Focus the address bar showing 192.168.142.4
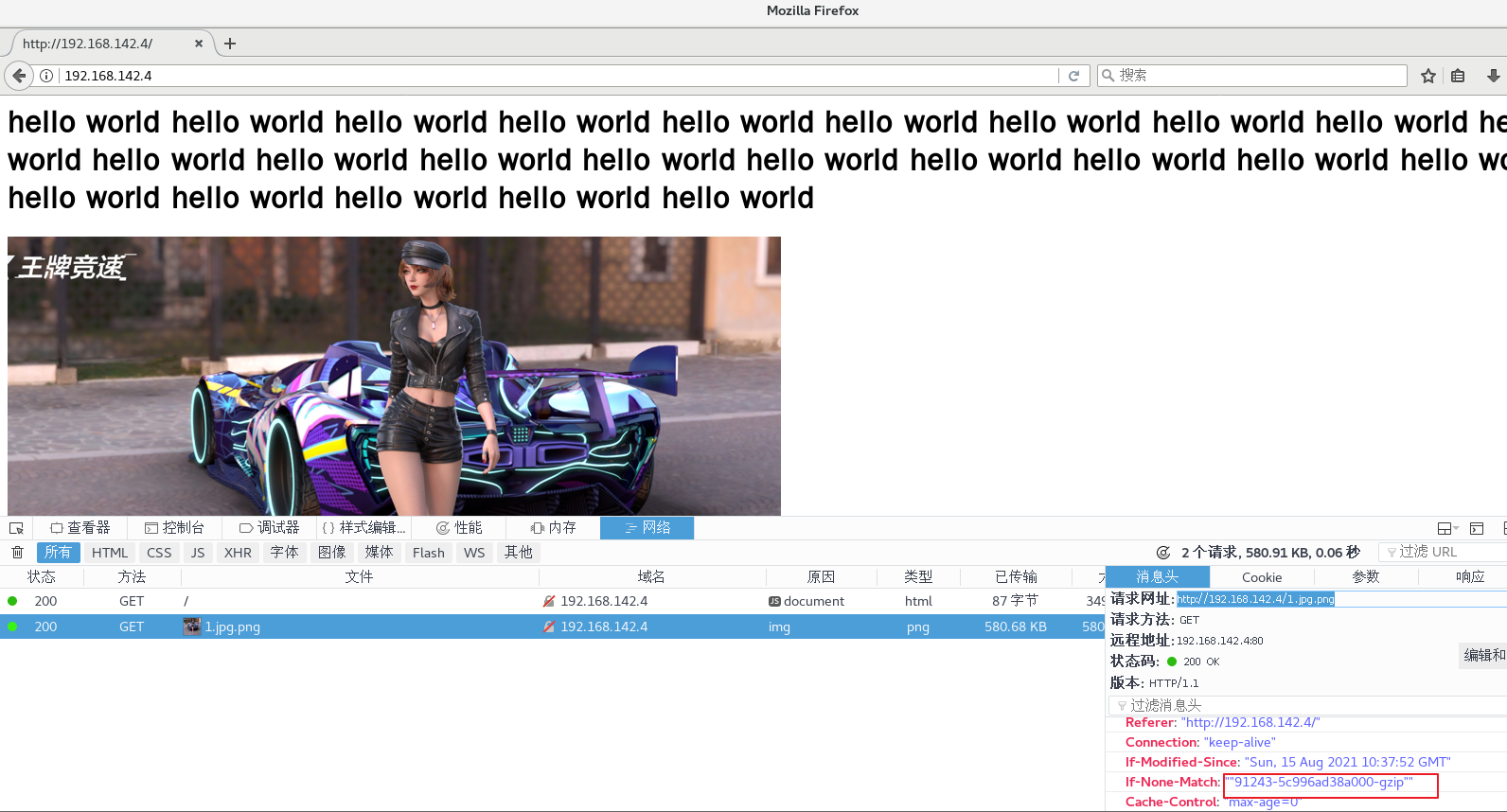Image resolution: width=1507 pixels, height=812 pixels. (x=558, y=76)
